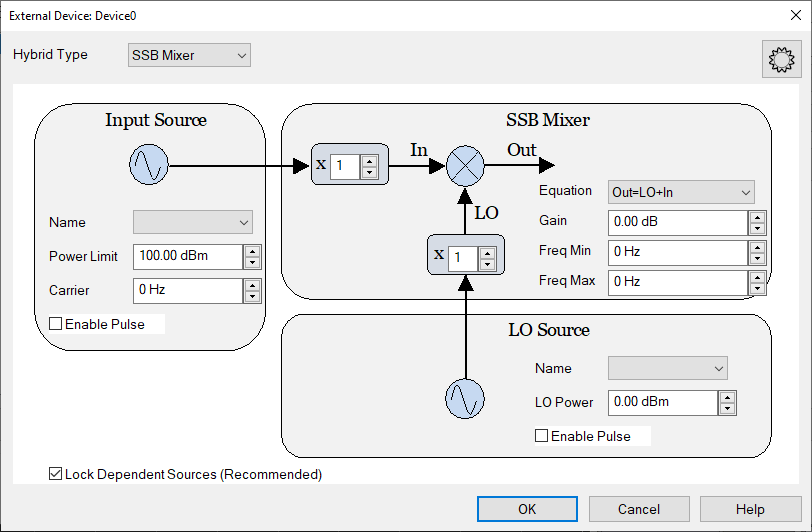Click the SSB mixer circle symbol
The width and height of the screenshot is (812, 532).
tap(465, 166)
